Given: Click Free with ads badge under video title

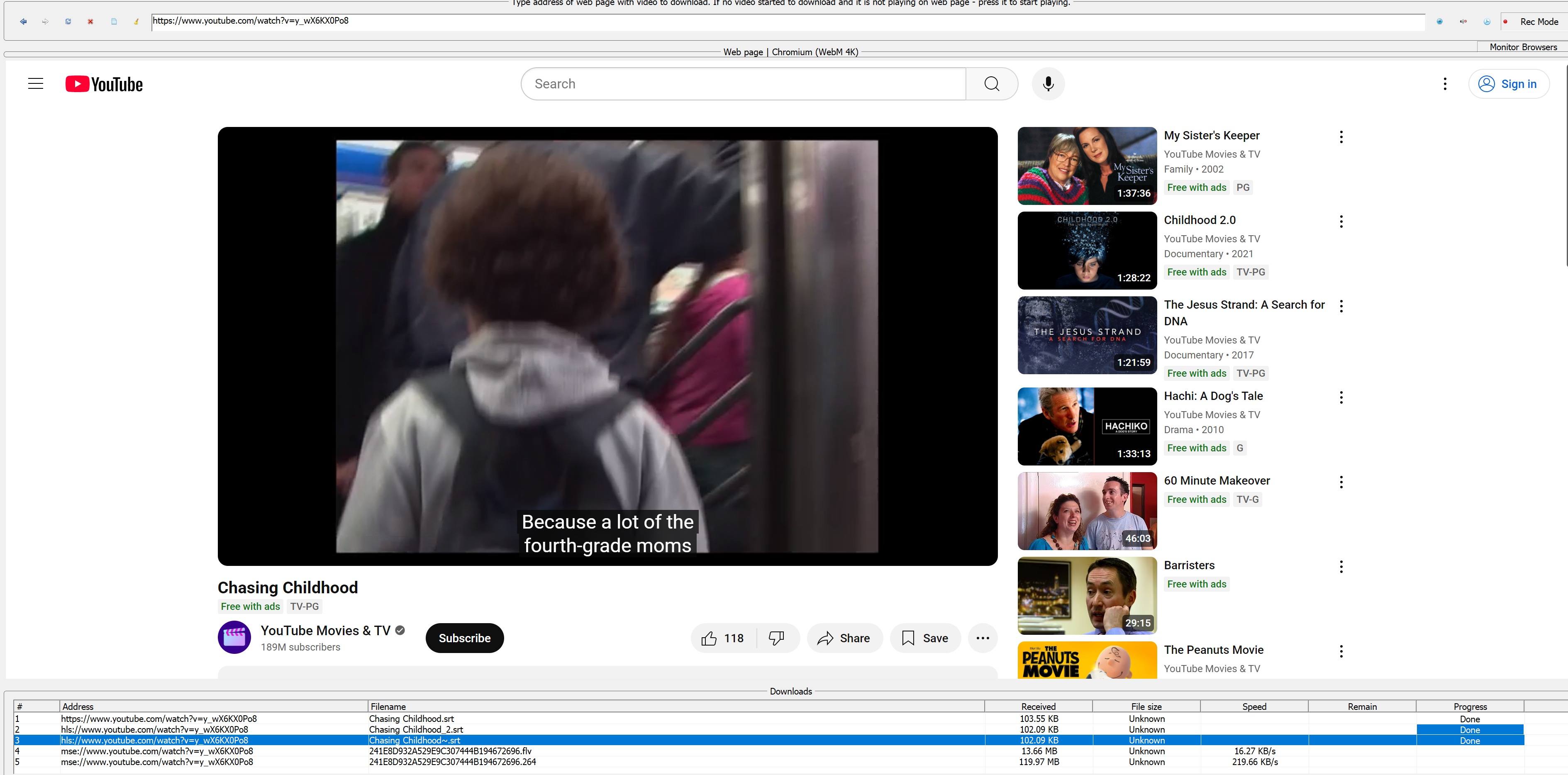Looking at the screenshot, I should pos(250,607).
